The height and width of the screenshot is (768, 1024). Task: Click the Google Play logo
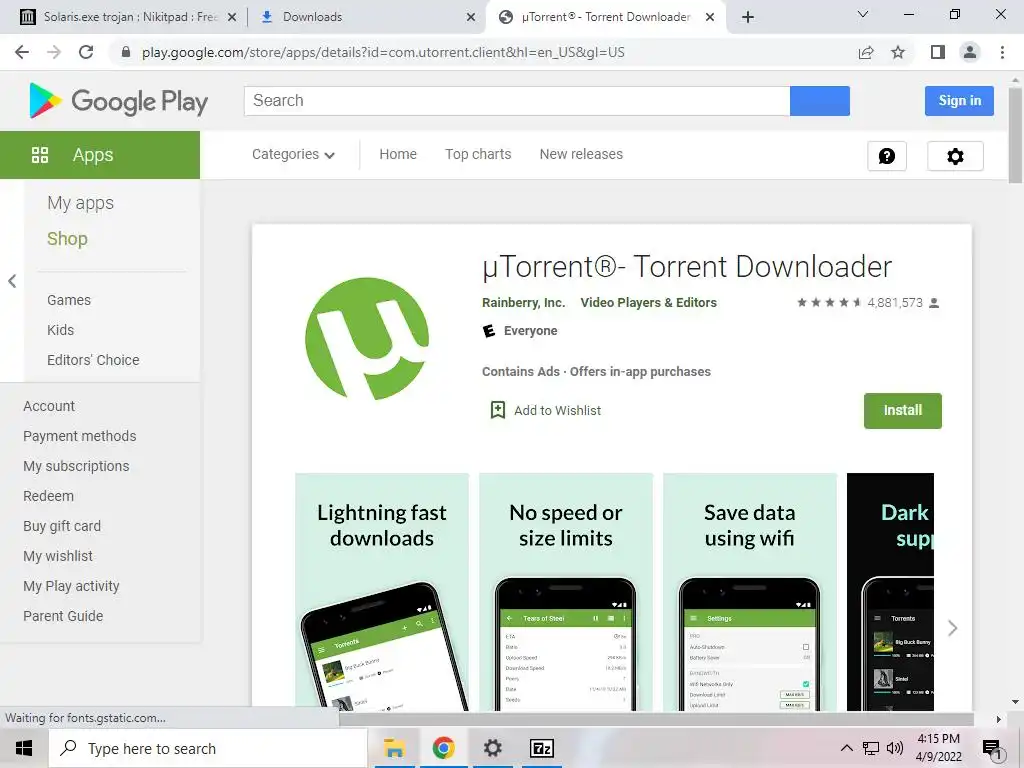[x=119, y=101]
